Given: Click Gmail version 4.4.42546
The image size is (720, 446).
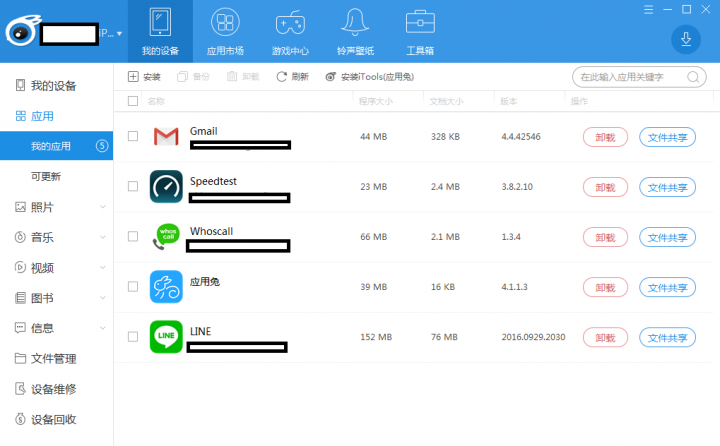Looking at the screenshot, I should [521, 136].
